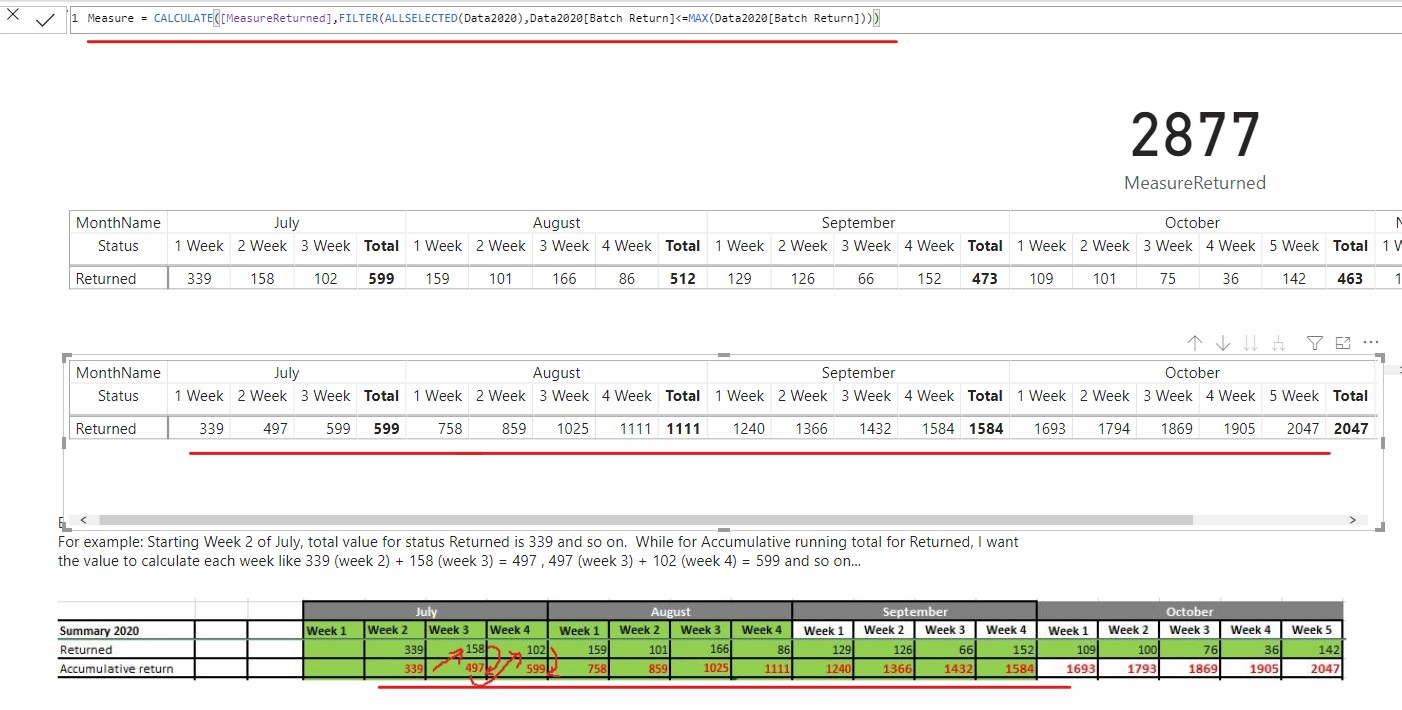Click the FILTER function in the formula
Screen dimensions: 1402x710
(x=358, y=19)
